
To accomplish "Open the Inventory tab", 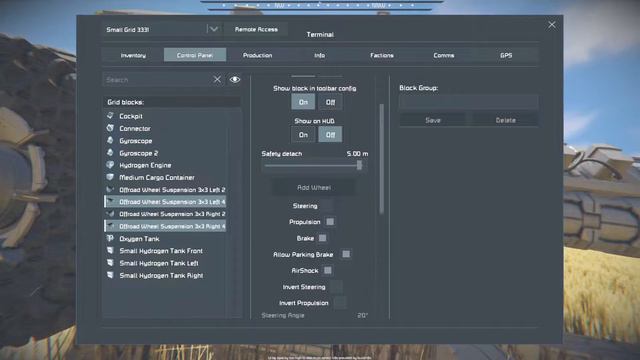I will tap(133, 55).
